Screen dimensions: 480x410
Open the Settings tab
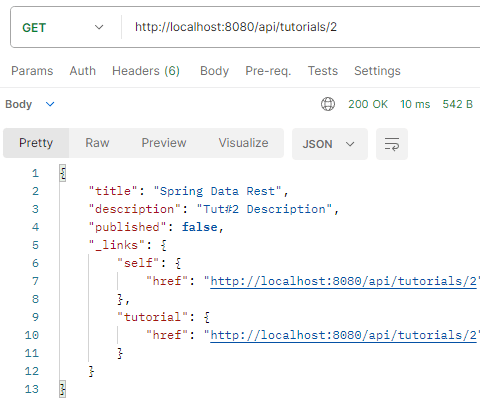point(377,71)
